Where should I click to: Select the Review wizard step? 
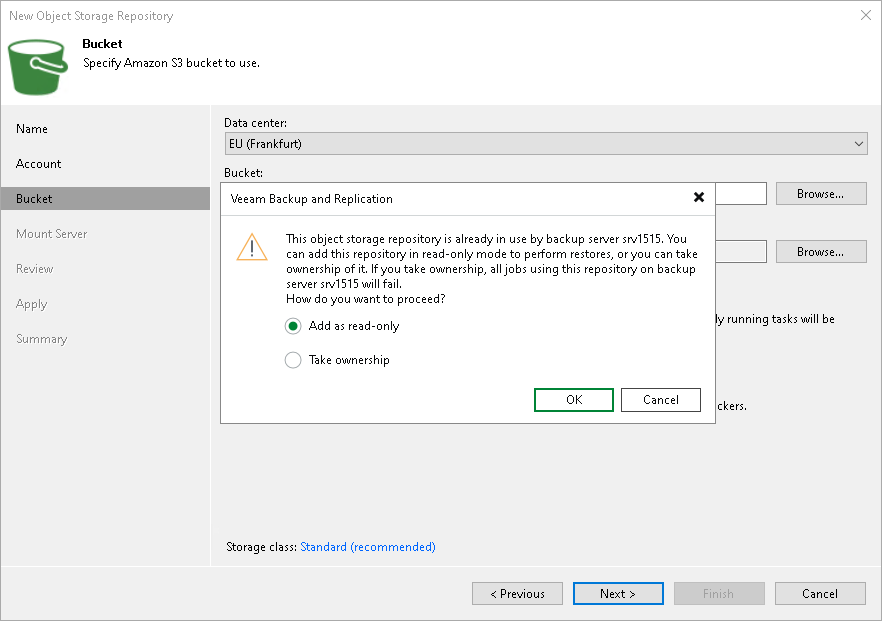point(35,269)
